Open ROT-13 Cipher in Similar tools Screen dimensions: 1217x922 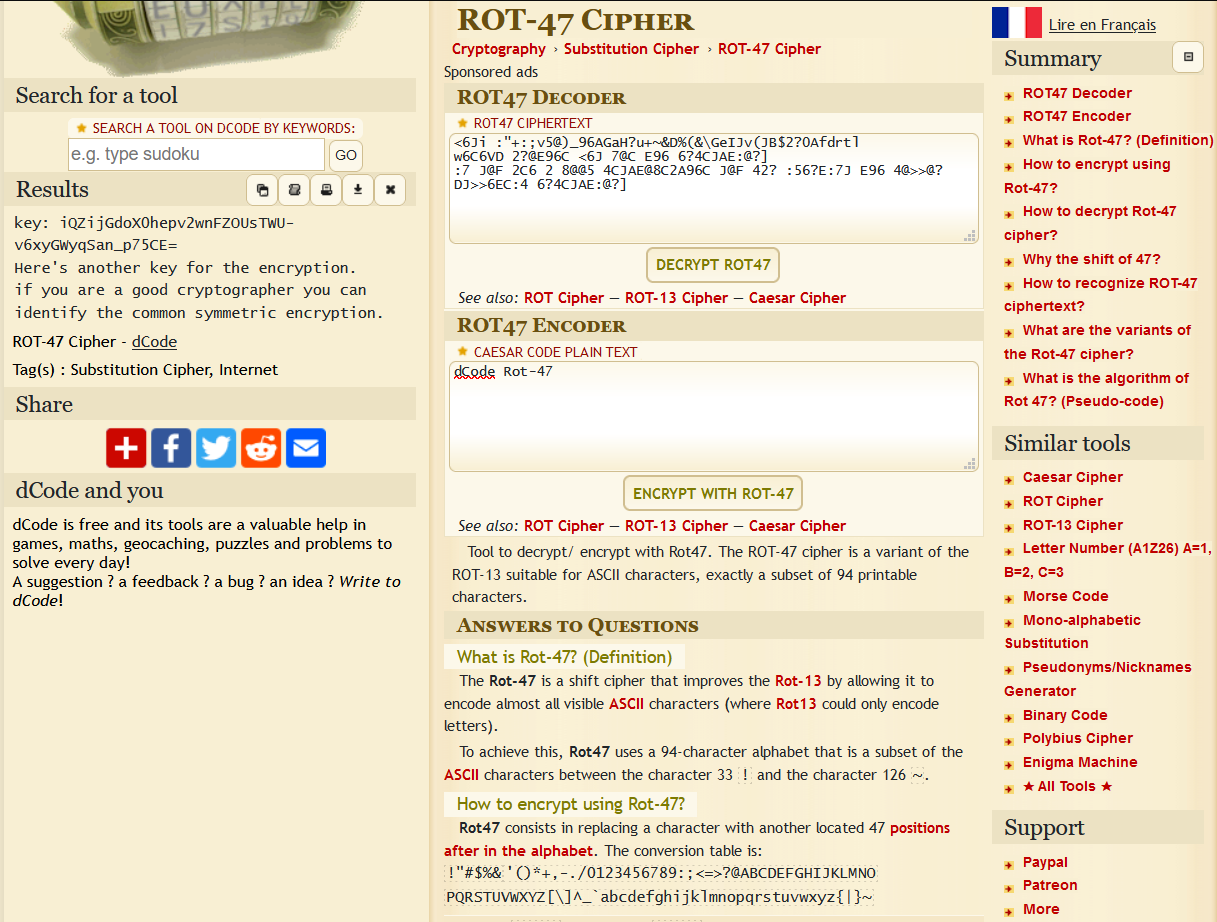click(x=1073, y=525)
